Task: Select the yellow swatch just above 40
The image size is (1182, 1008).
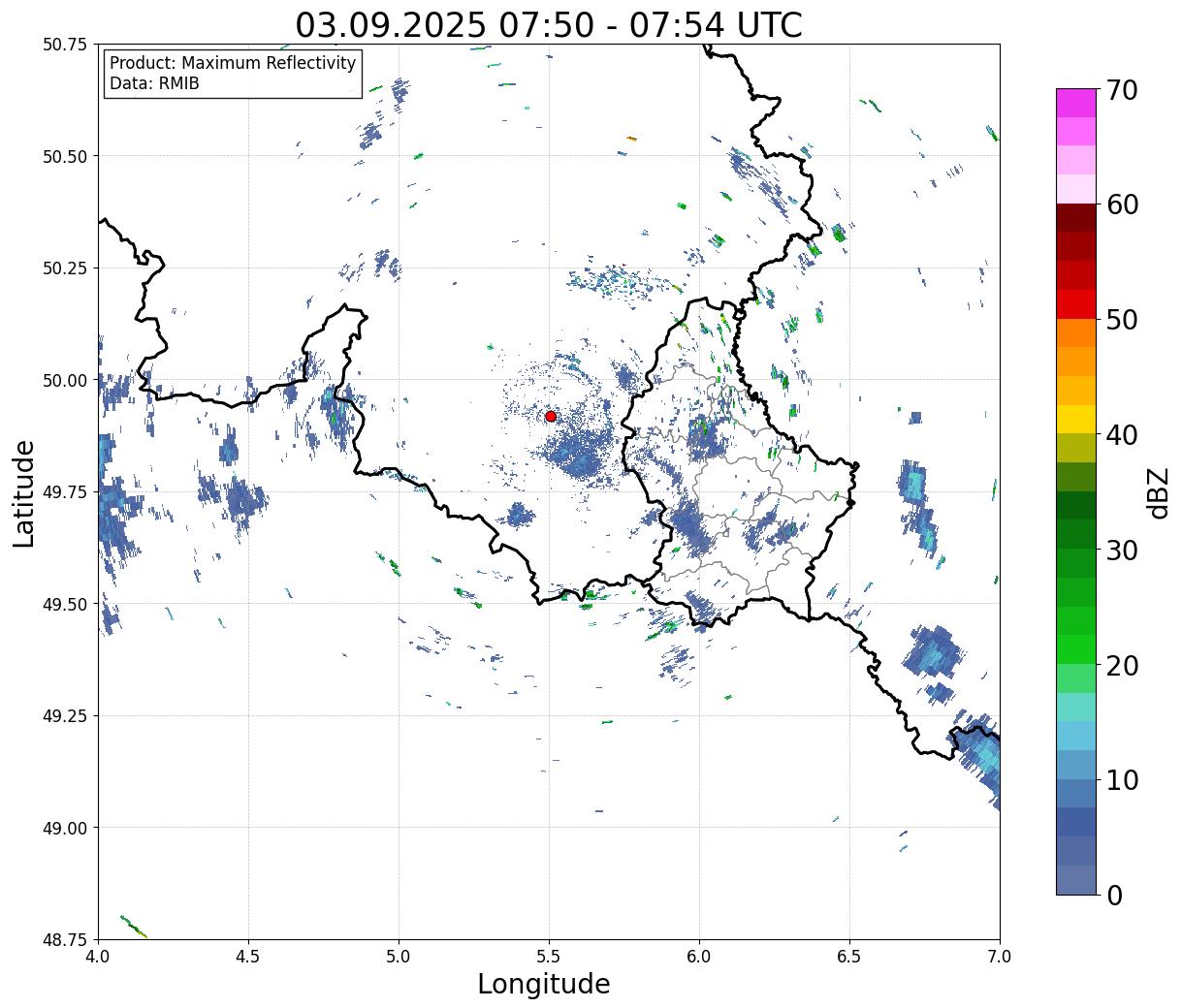Action: pyautogui.click(x=1076, y=420)
